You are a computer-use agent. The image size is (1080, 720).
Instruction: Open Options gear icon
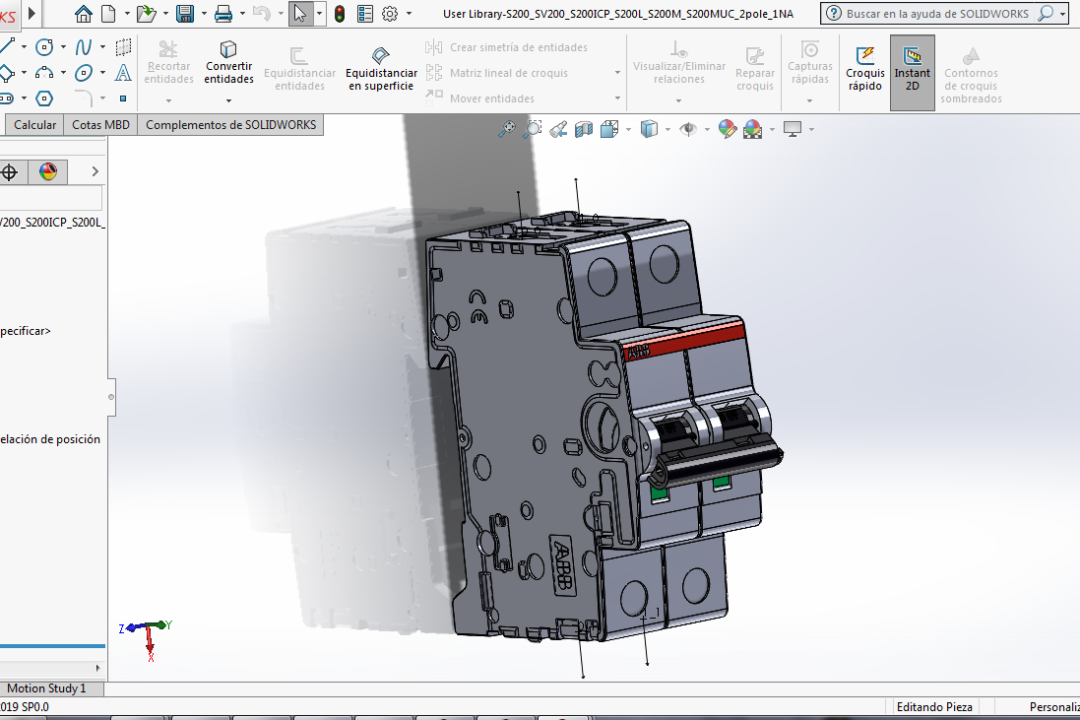[390, 13]
